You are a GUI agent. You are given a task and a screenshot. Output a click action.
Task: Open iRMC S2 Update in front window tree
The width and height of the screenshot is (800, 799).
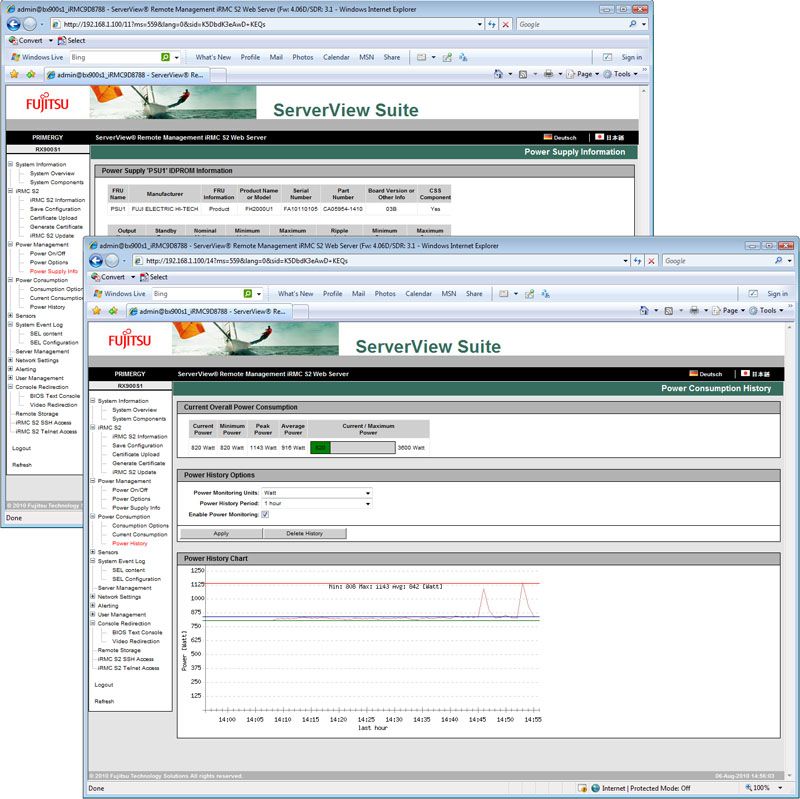[x=134, y=472]
